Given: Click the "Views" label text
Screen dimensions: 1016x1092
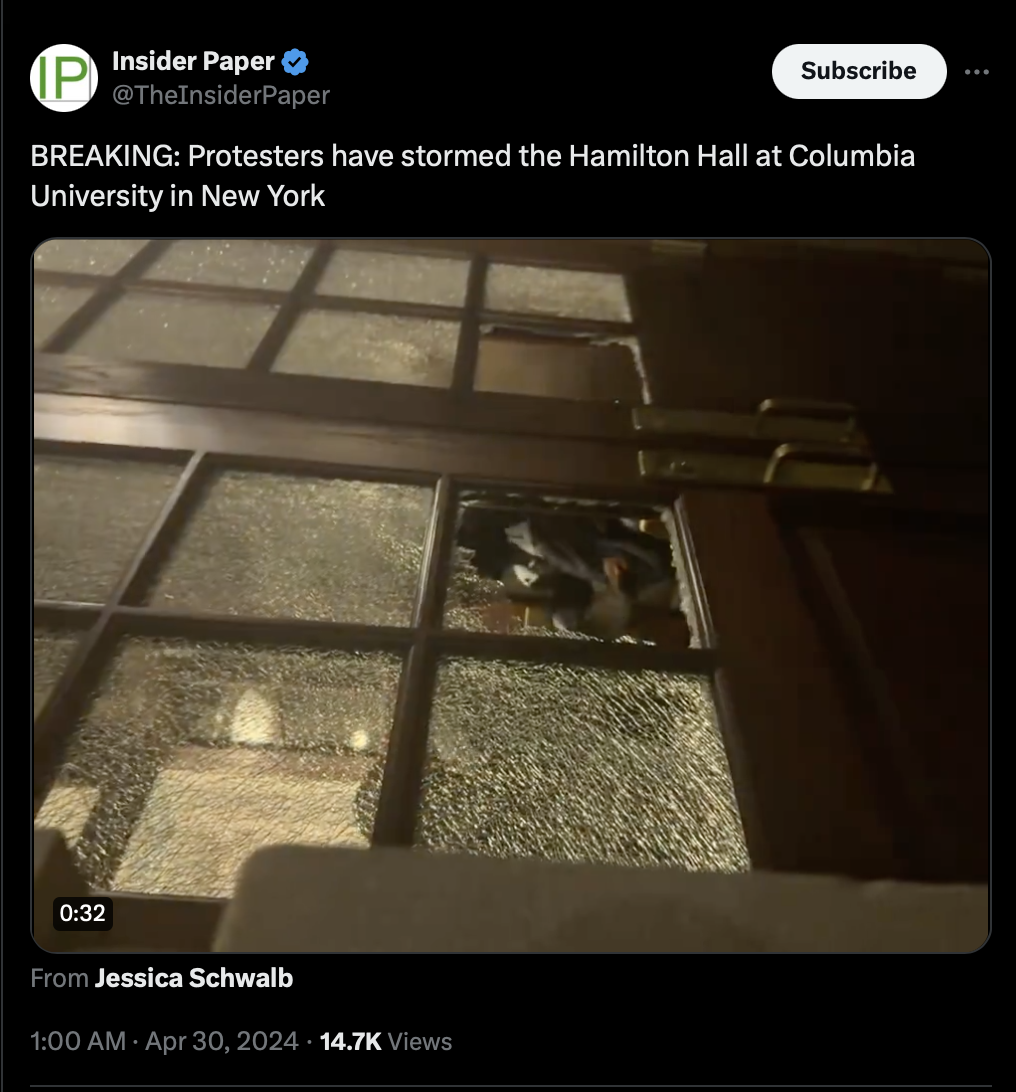Looking at the screenshot, I should [x=419, y=1041].
